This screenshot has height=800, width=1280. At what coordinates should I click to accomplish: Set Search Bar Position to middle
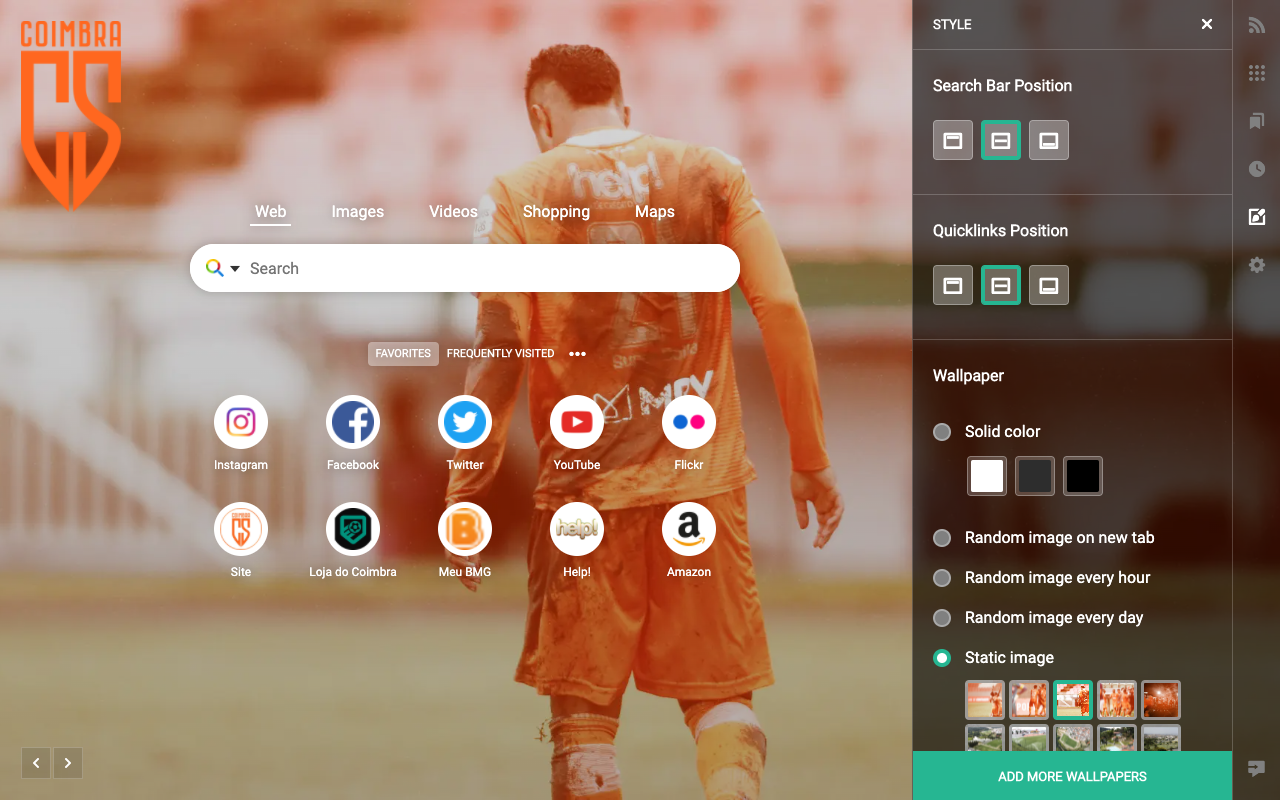(1001, 140)
